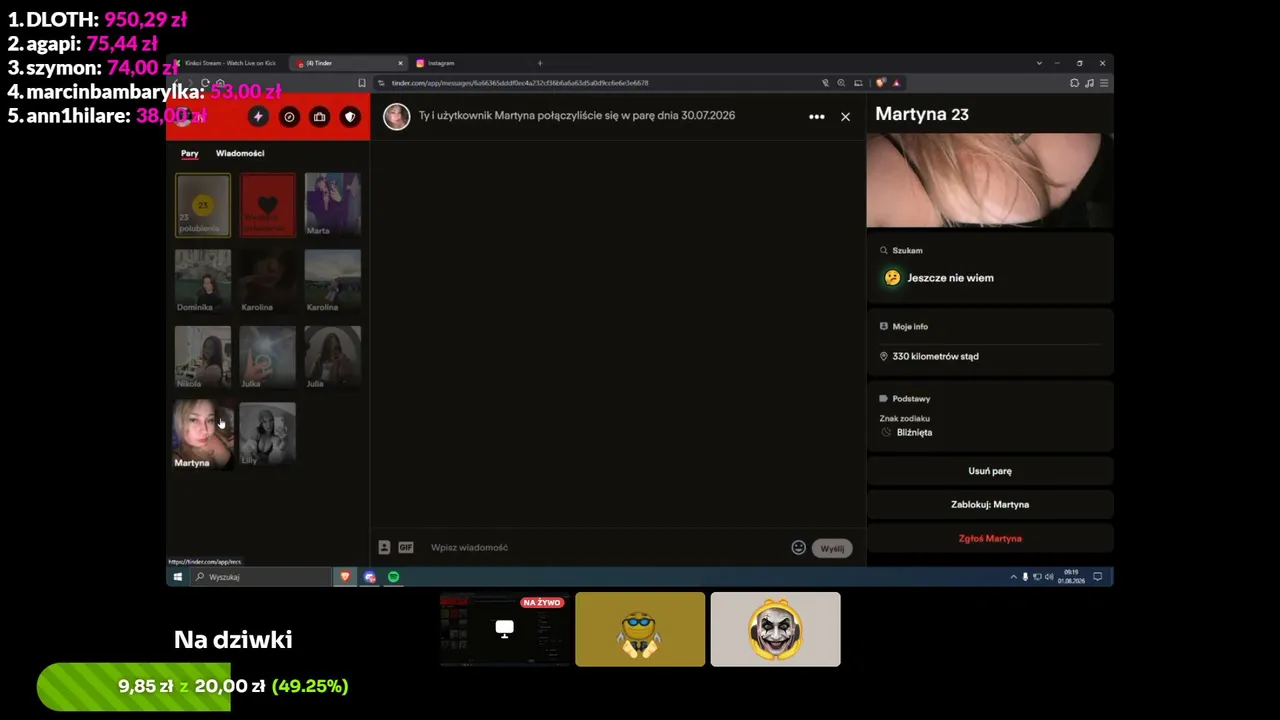
Task: Switch to the Pary tab
Action: click(190, 153)
